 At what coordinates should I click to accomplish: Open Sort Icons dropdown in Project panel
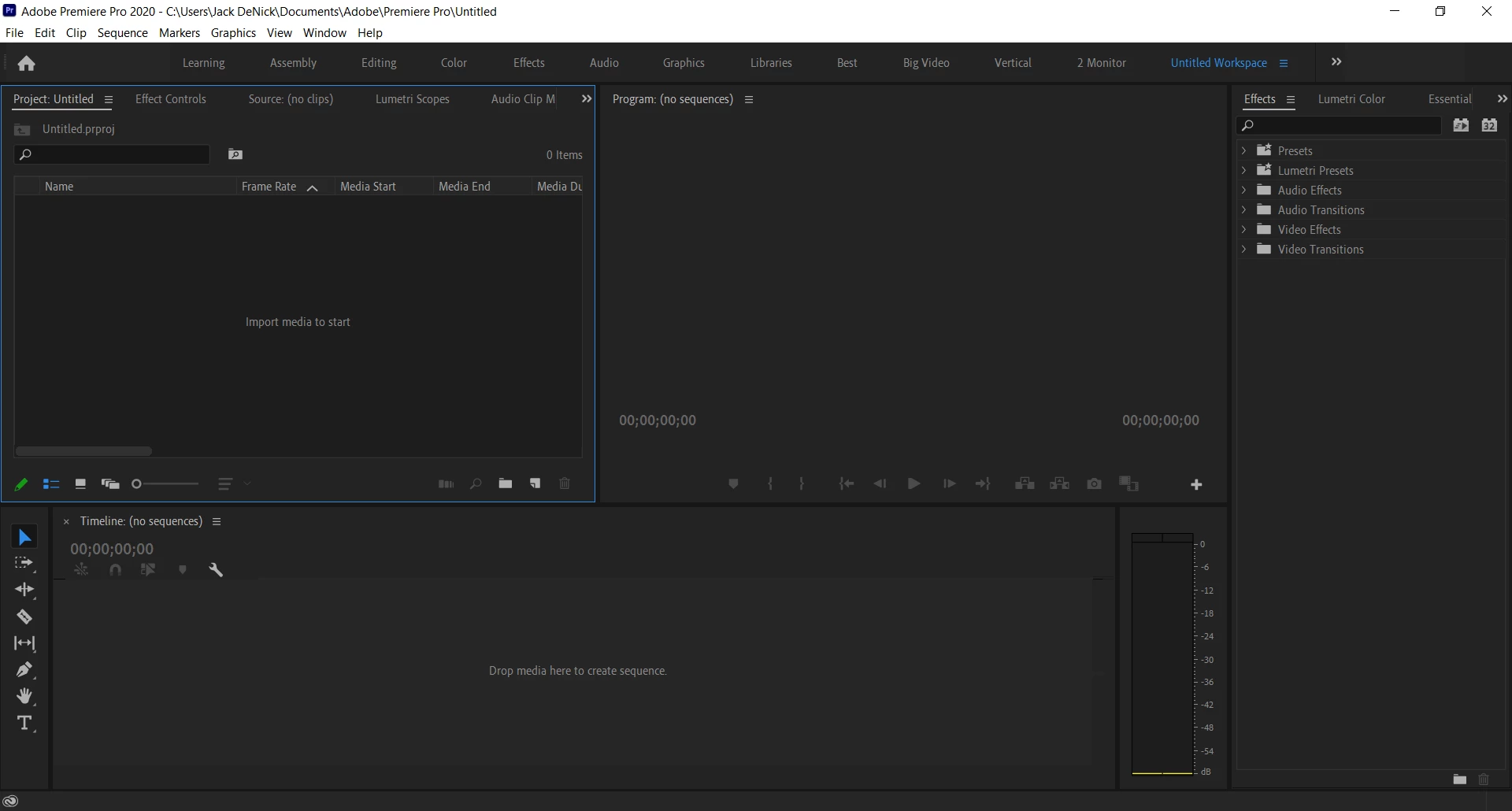[x=234, y=484]
